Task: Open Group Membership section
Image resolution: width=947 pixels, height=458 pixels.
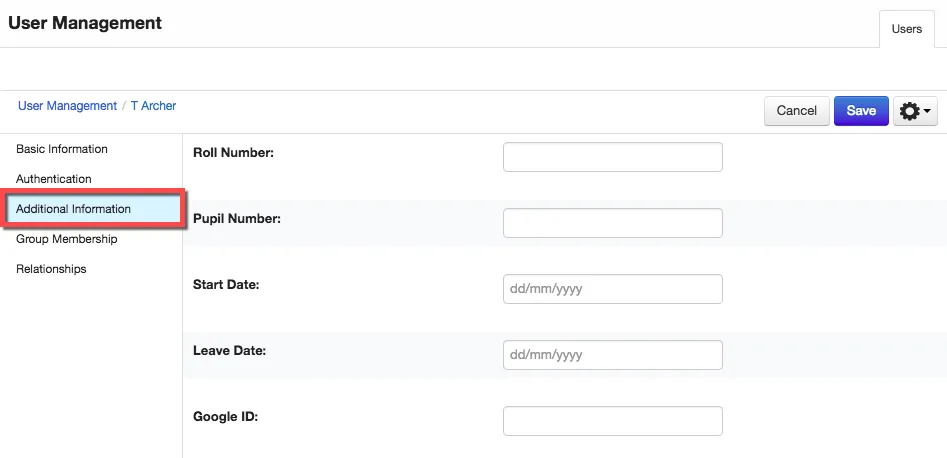Action: (66, 239)
